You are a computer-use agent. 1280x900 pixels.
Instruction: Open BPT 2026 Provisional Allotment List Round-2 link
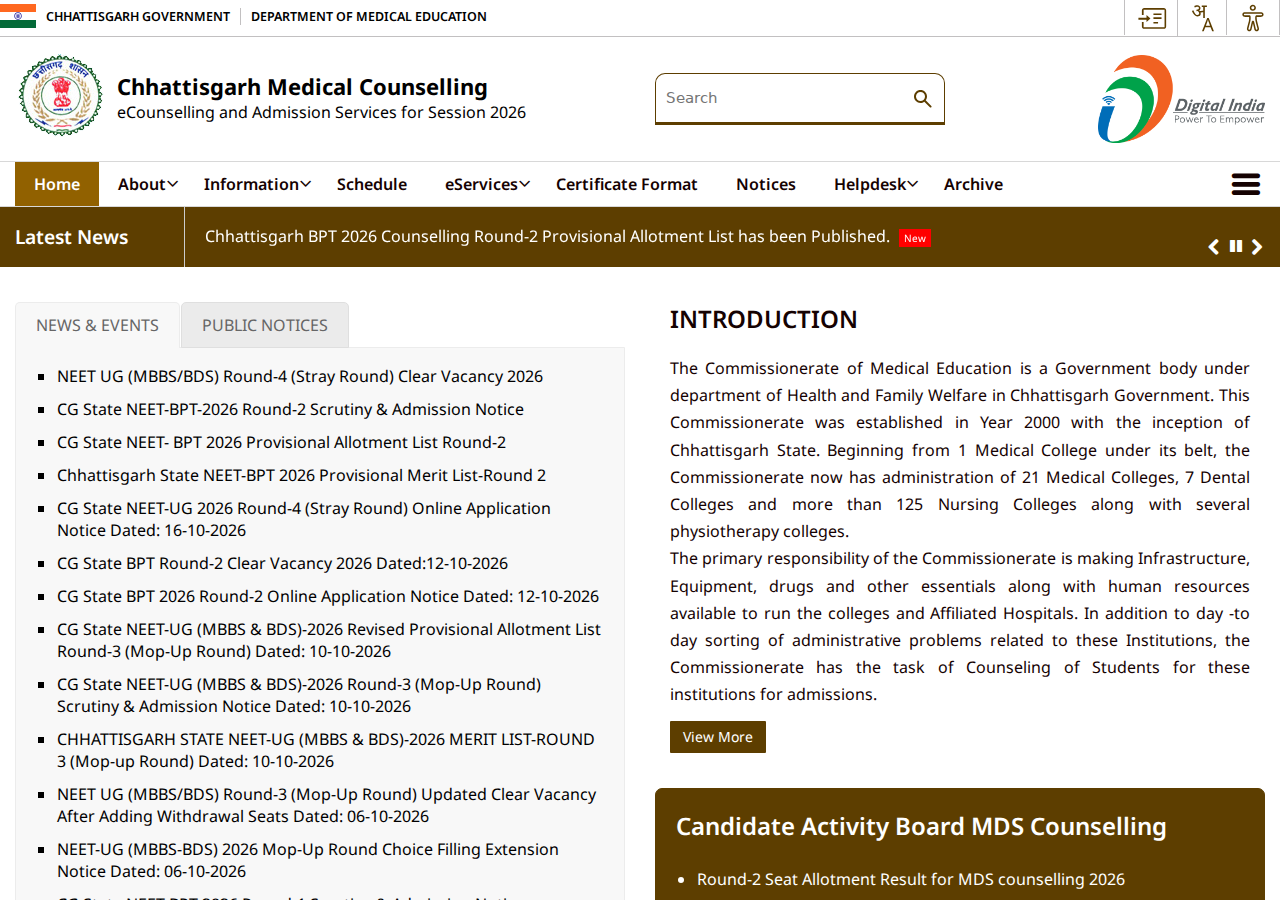tap(281, 442)
